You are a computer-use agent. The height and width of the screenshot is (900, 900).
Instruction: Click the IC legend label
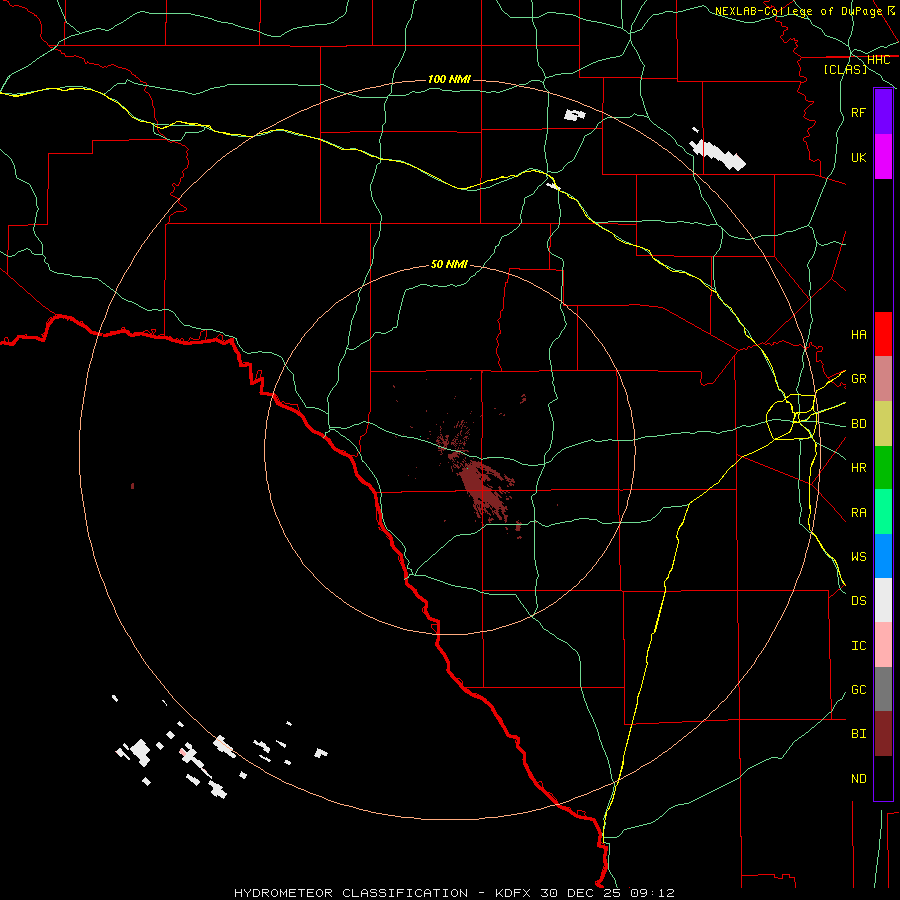coord(859,646)
